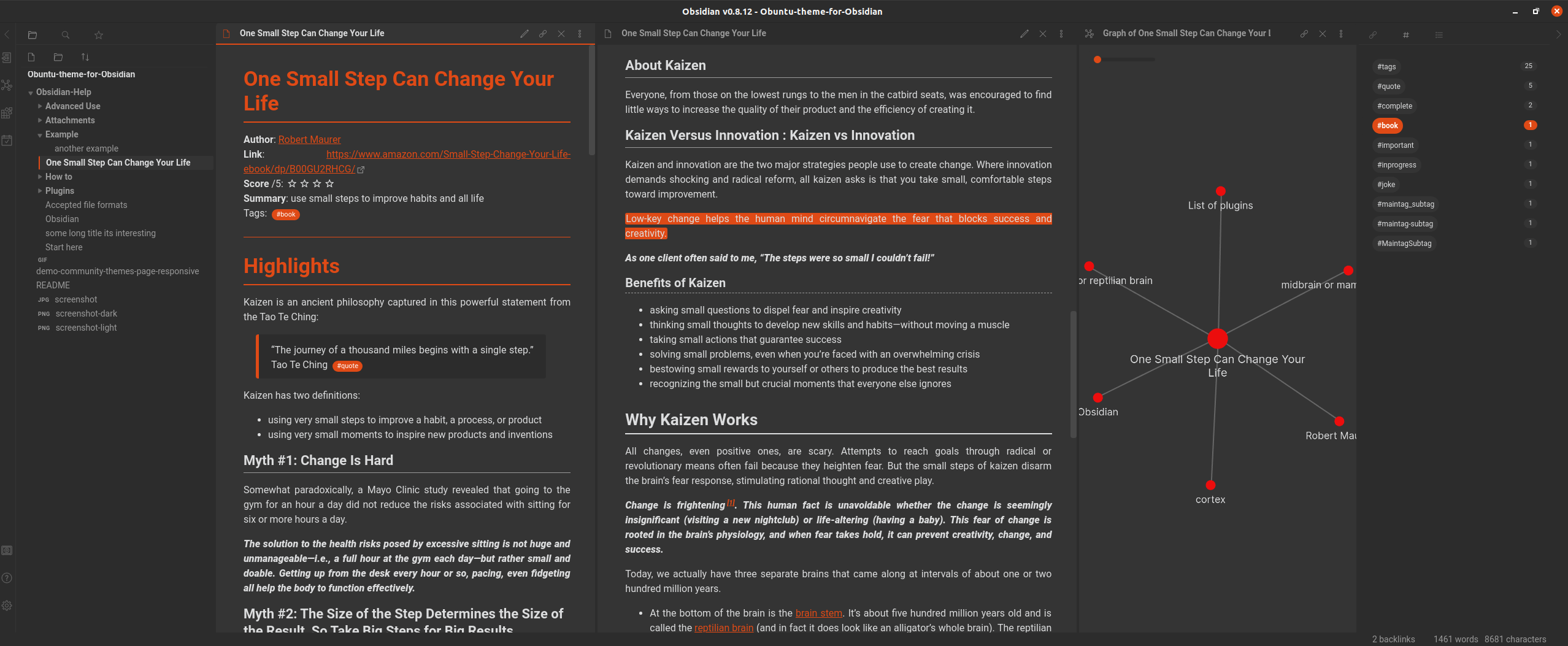Activate the Graph of One Small Step tab
This screenshot has height=646, width=1568.
click(1186, 33)
